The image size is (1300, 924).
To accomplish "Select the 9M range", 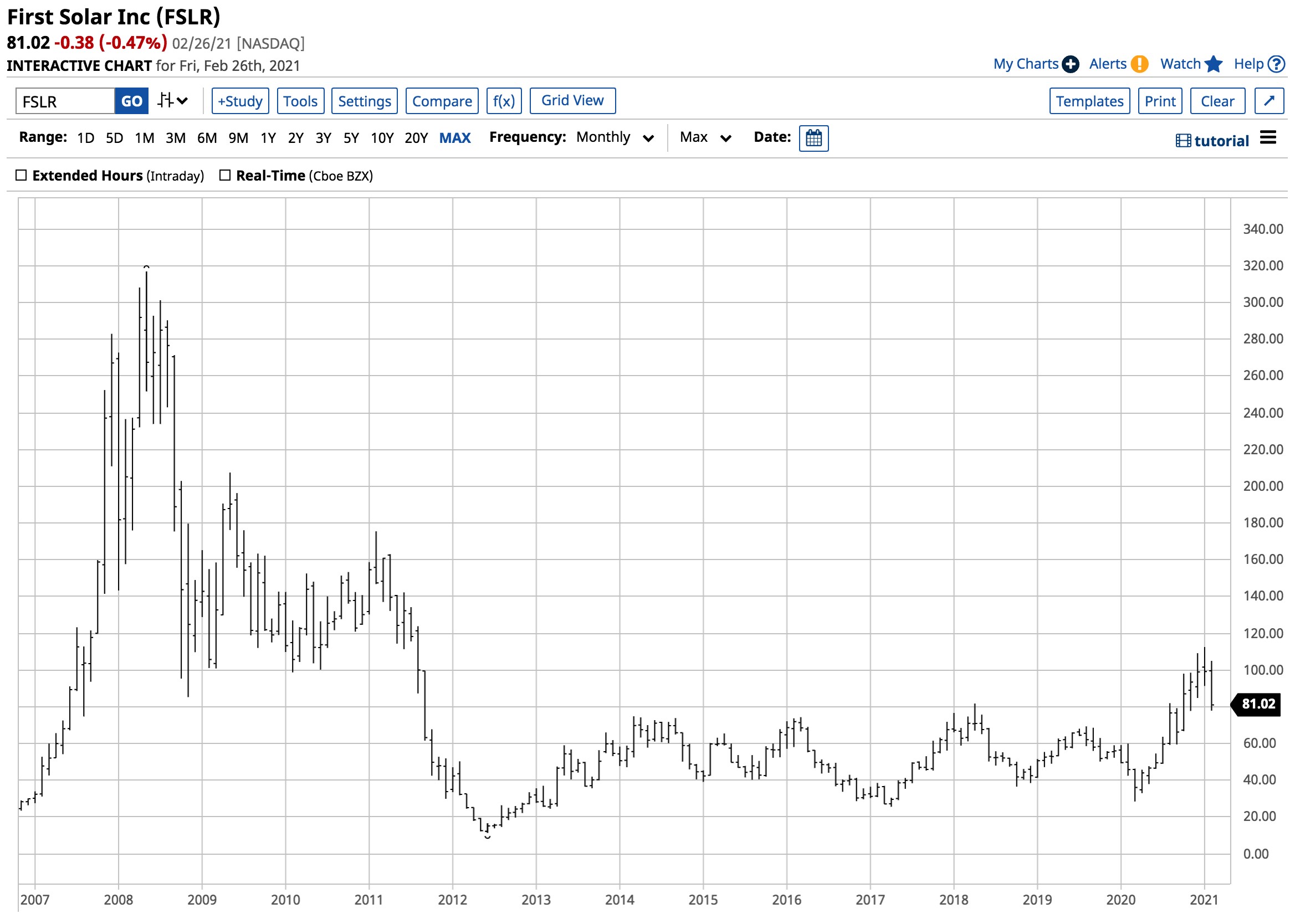I will point(238,138).
